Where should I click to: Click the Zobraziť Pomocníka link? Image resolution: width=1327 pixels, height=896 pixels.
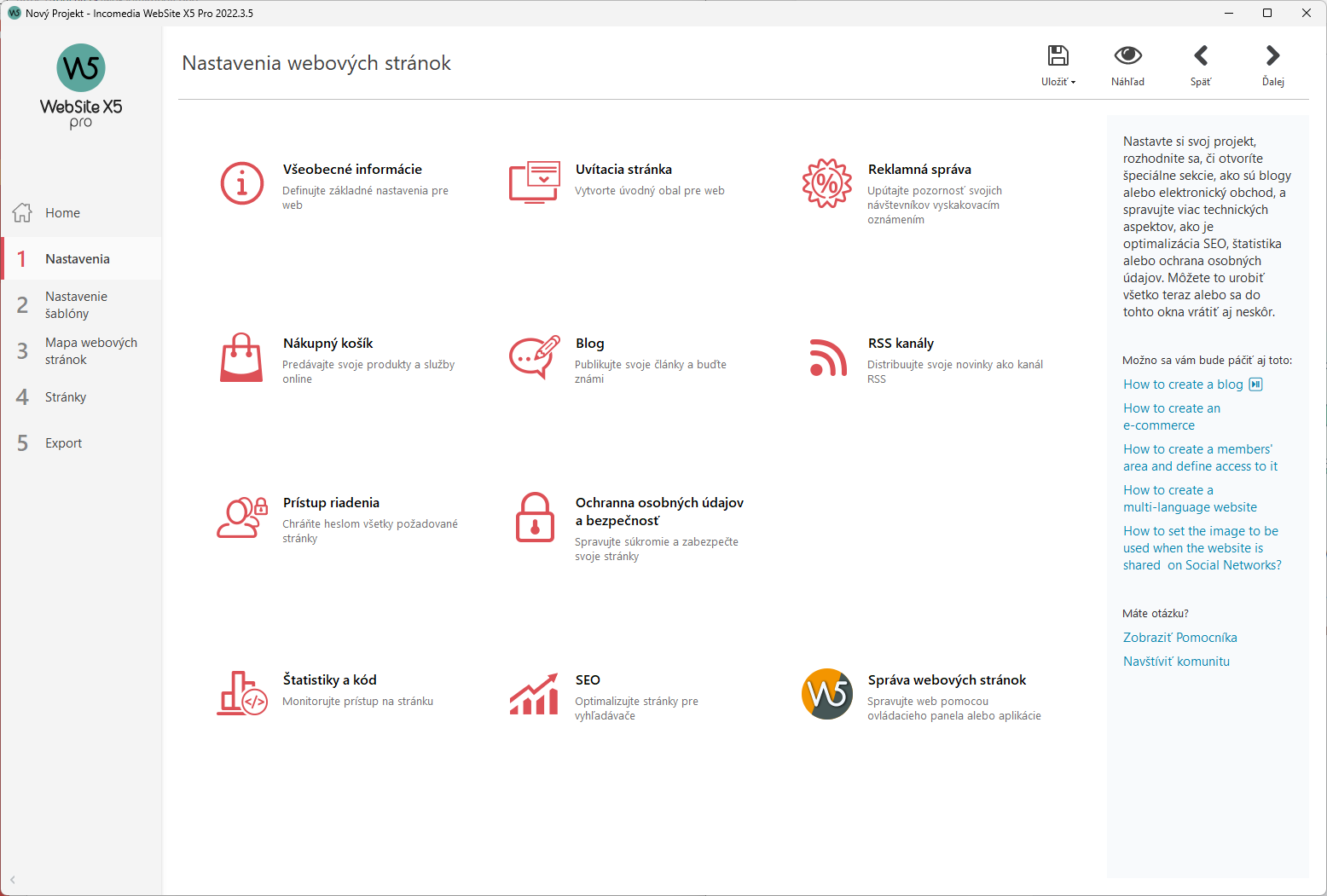(x=1179, y=638)
